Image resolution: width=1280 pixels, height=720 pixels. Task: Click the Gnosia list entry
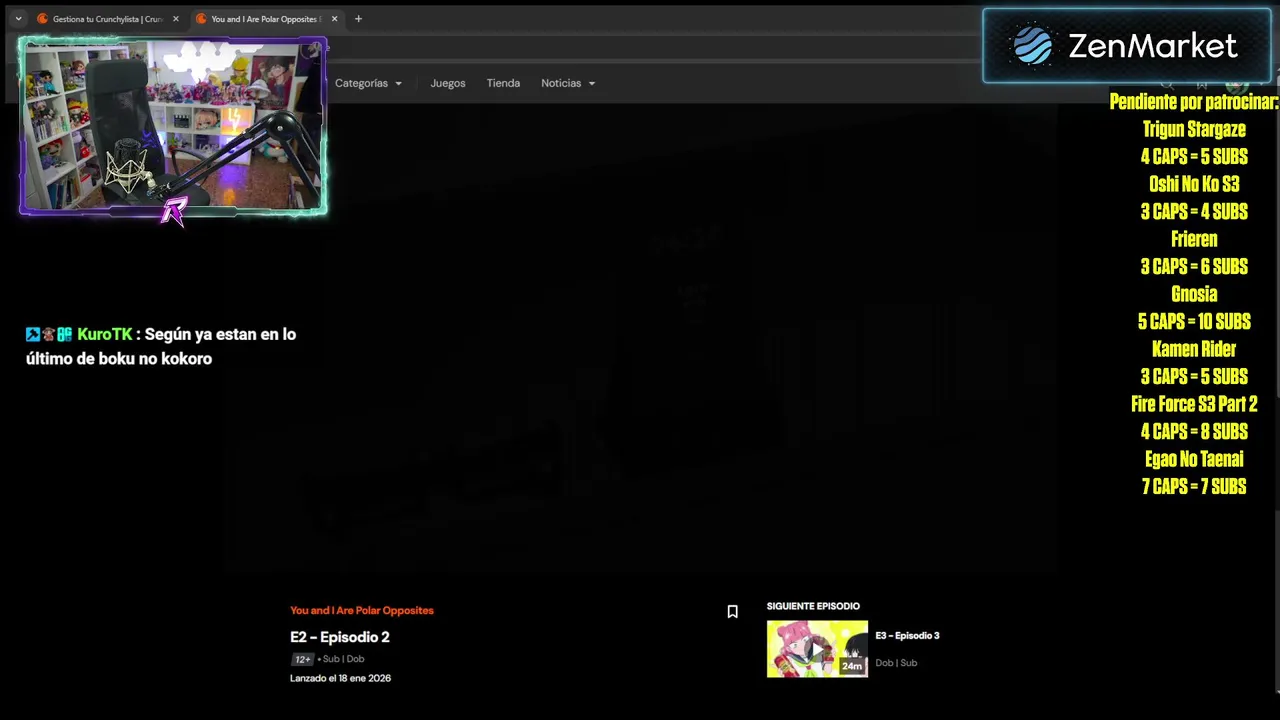pyautogui.click(x=1194, y=294)
